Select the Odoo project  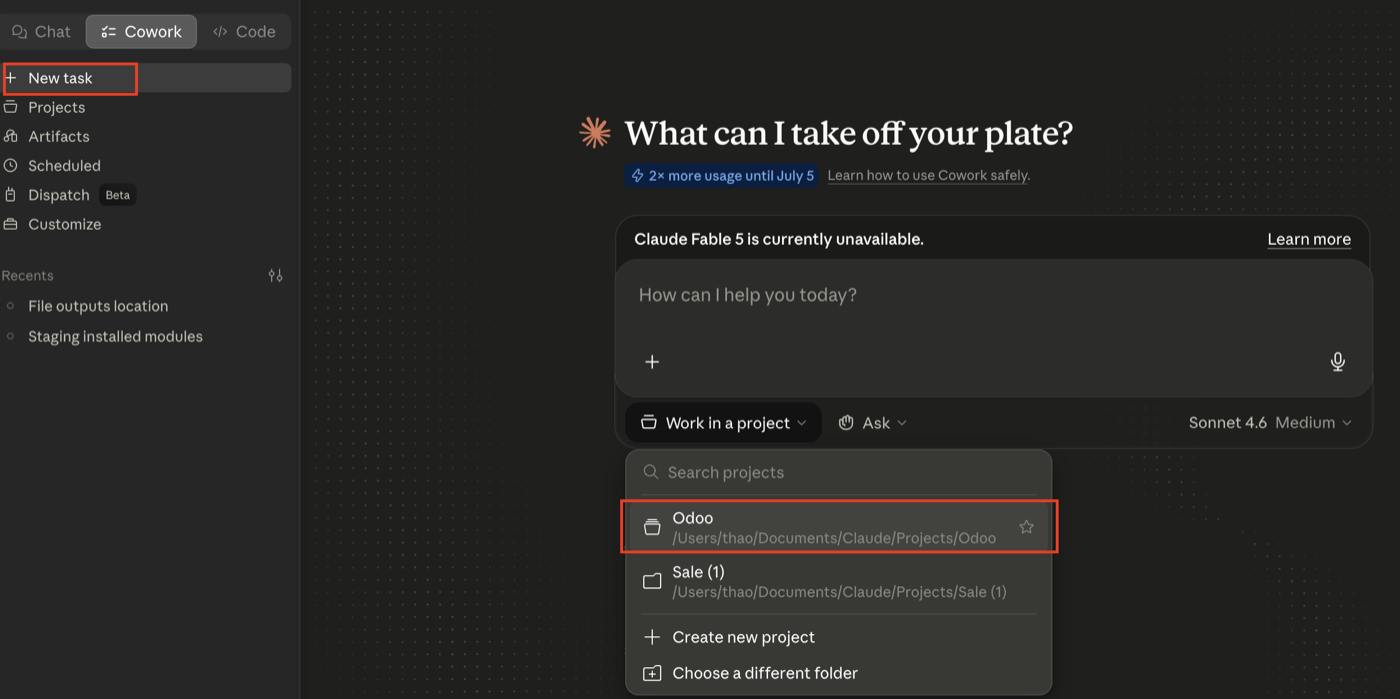(839, 527)
